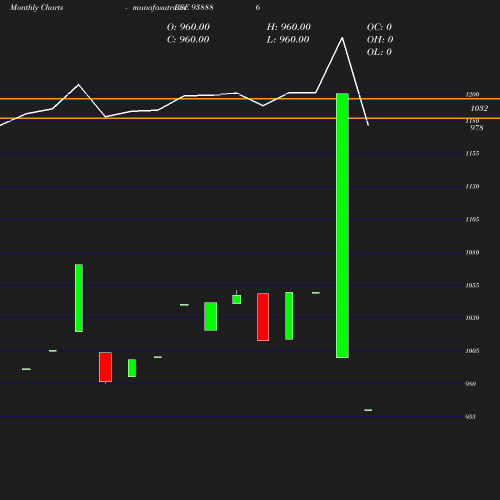This screenshot has height=500, width=500.
Task: Click the 1105 price axis label
Action: tap(472, 219)
